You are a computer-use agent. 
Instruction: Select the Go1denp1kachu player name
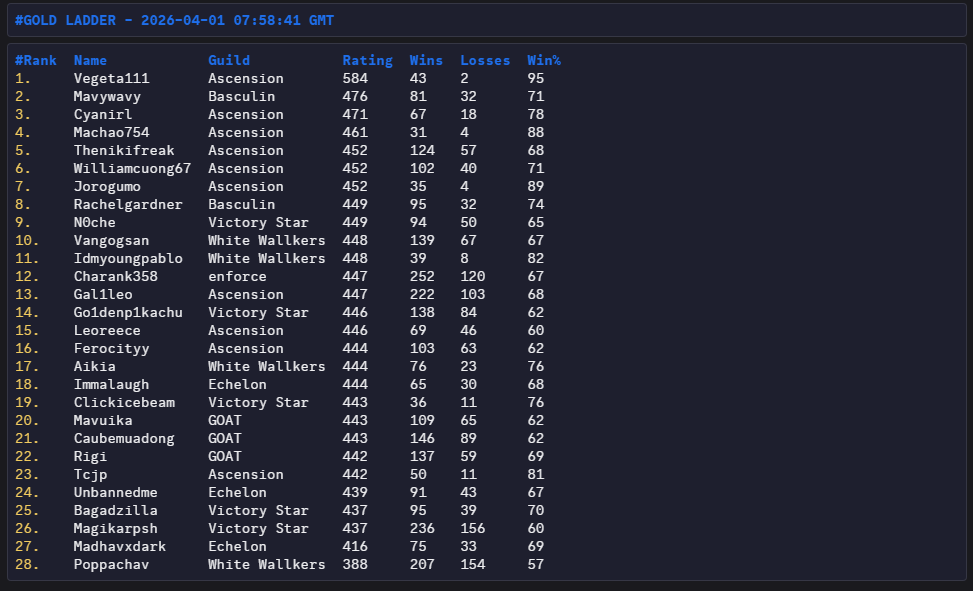(128, 312)
